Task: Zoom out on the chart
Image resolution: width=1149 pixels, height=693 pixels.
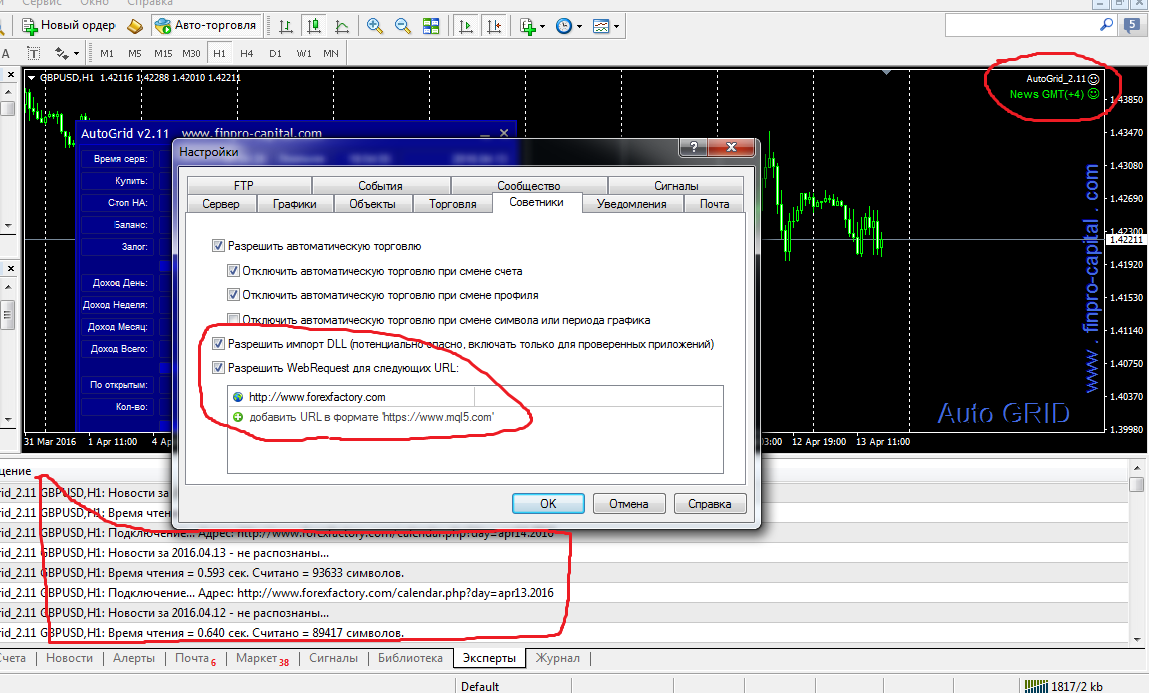Action: pos(402,26)
